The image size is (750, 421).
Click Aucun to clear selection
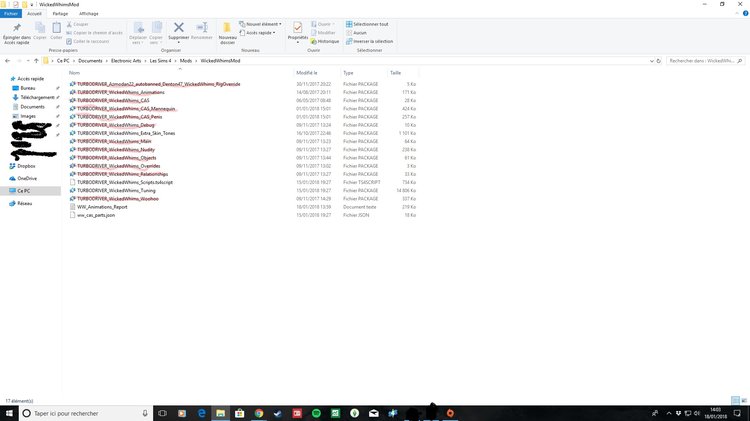tap(356, 33)
